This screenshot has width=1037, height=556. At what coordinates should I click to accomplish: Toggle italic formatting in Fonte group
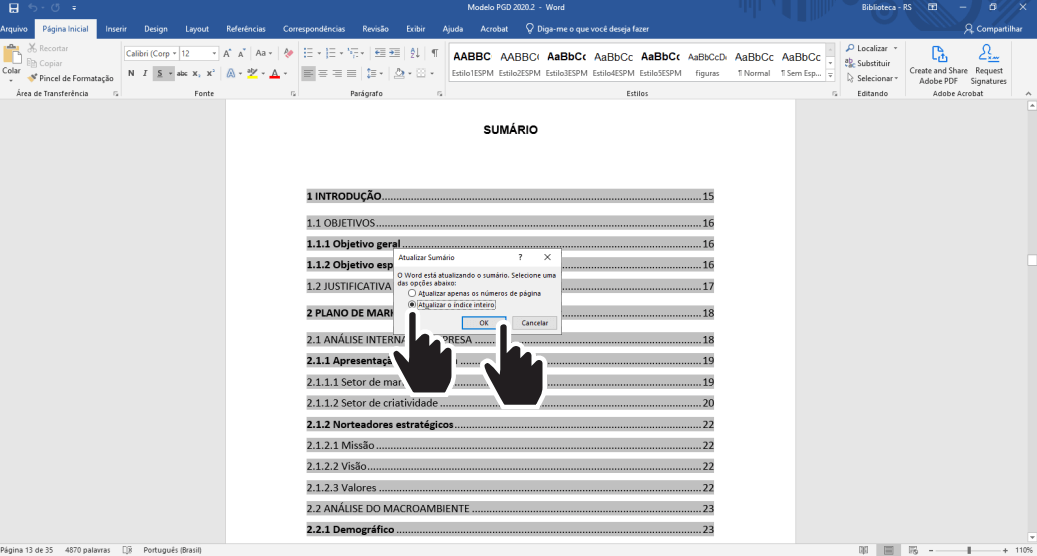[145, 73]
